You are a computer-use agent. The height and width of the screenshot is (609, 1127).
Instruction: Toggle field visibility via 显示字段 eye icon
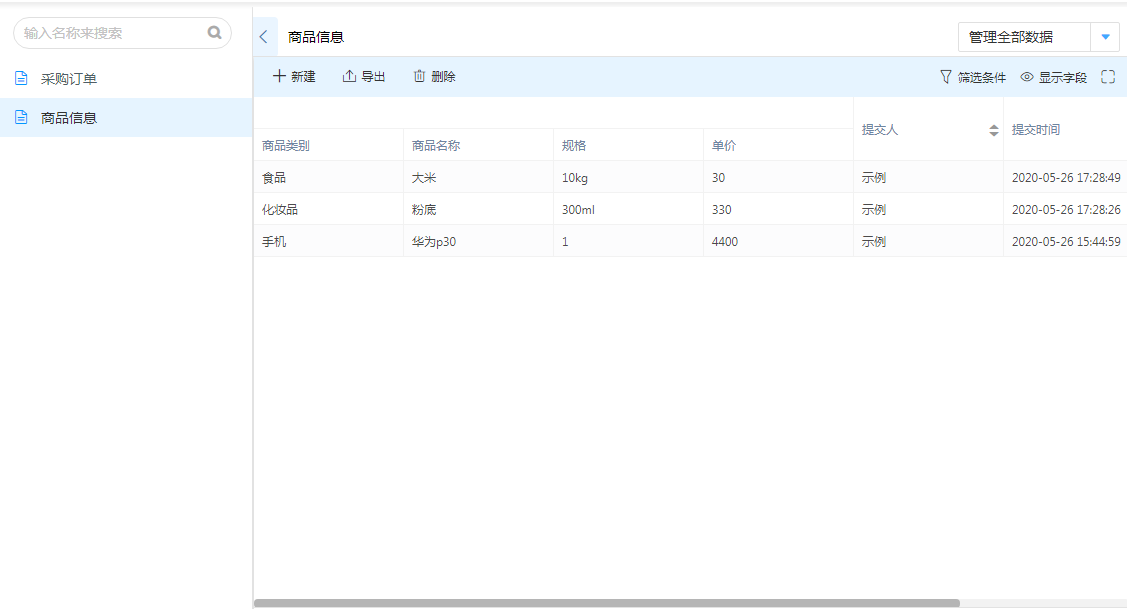[x=1027, y=77]
